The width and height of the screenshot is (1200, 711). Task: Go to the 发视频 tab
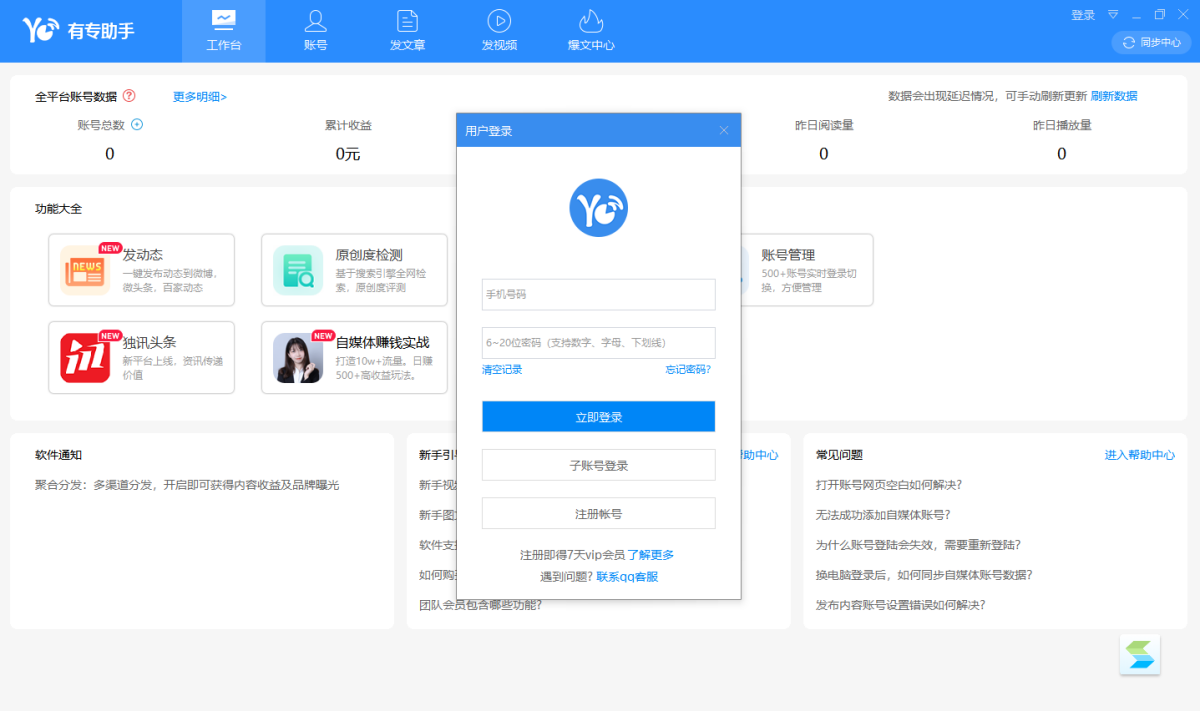click(x=499, y=31)
